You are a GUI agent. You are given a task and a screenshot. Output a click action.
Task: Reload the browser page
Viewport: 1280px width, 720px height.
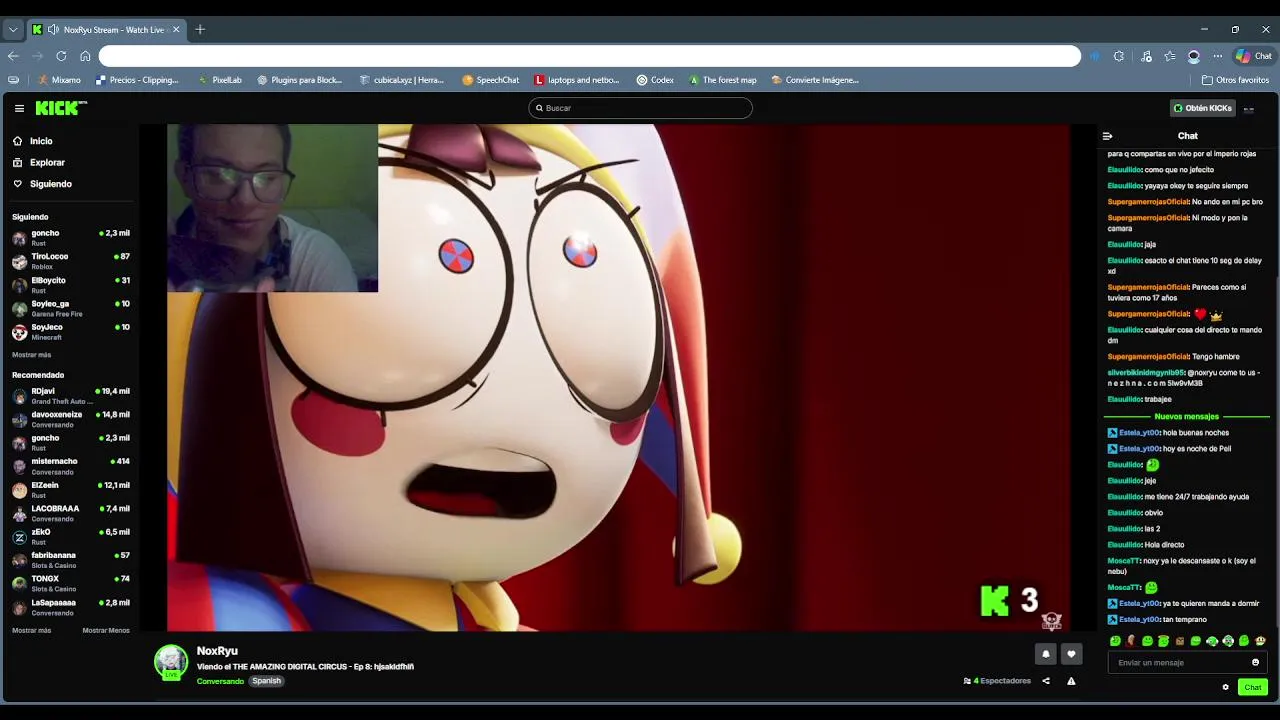[61, 56]
